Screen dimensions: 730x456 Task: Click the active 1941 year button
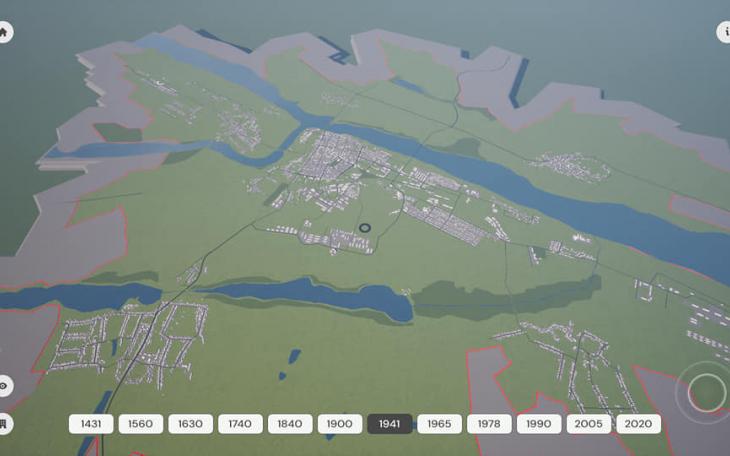[x=389, y=424]
